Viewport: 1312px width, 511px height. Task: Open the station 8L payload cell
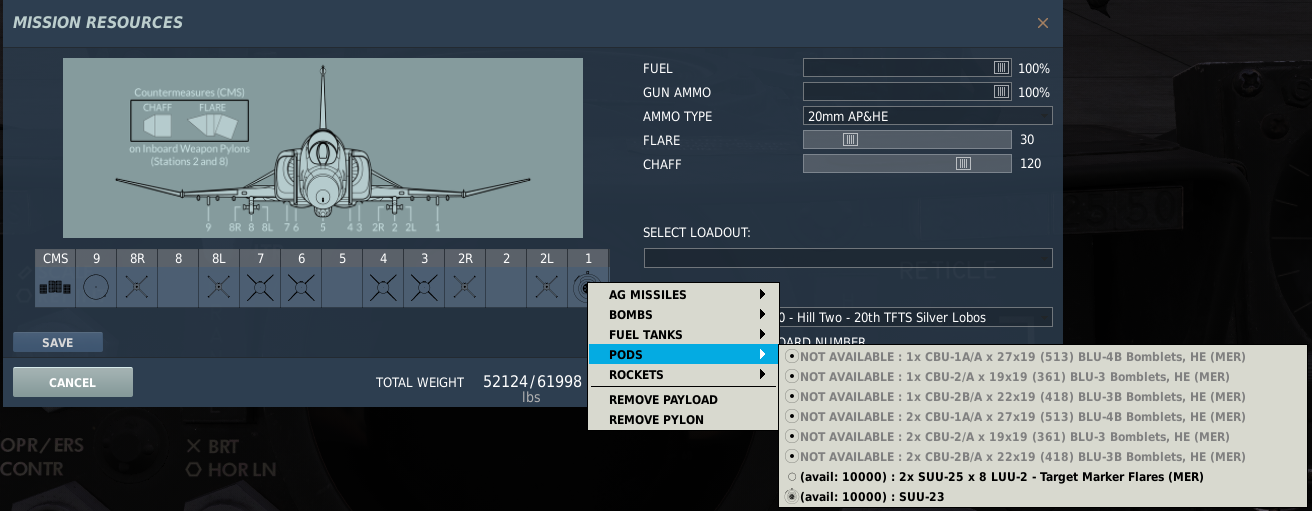tap(219, 288)
